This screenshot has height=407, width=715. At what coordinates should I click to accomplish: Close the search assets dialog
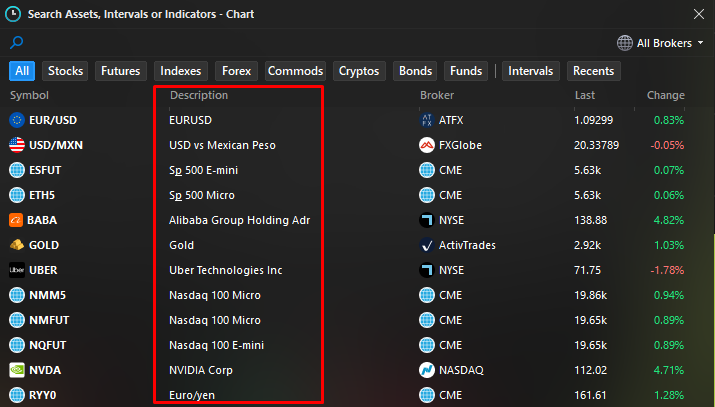[x=698, y=13]
